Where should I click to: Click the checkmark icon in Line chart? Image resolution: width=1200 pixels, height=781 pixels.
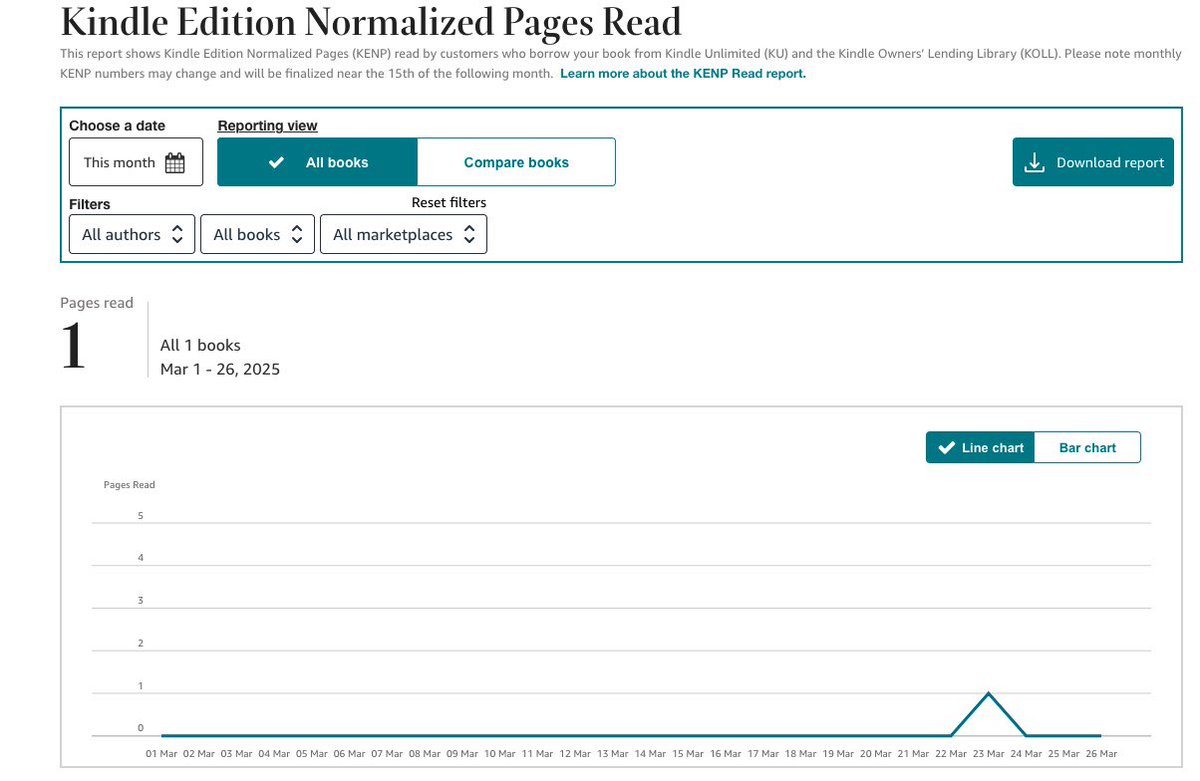[946, 447]
